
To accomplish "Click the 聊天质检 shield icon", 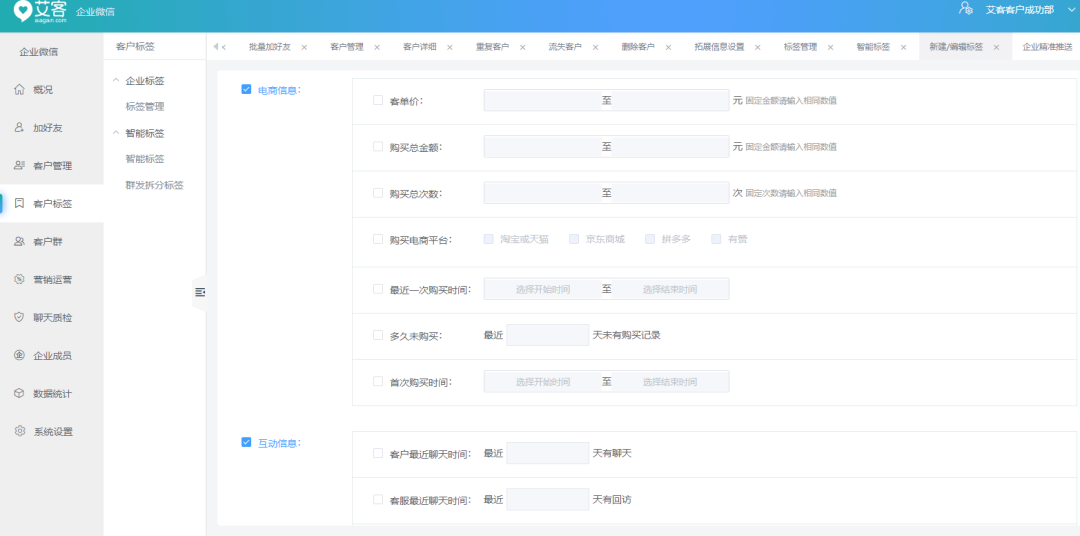I will [x=19, y=317].
